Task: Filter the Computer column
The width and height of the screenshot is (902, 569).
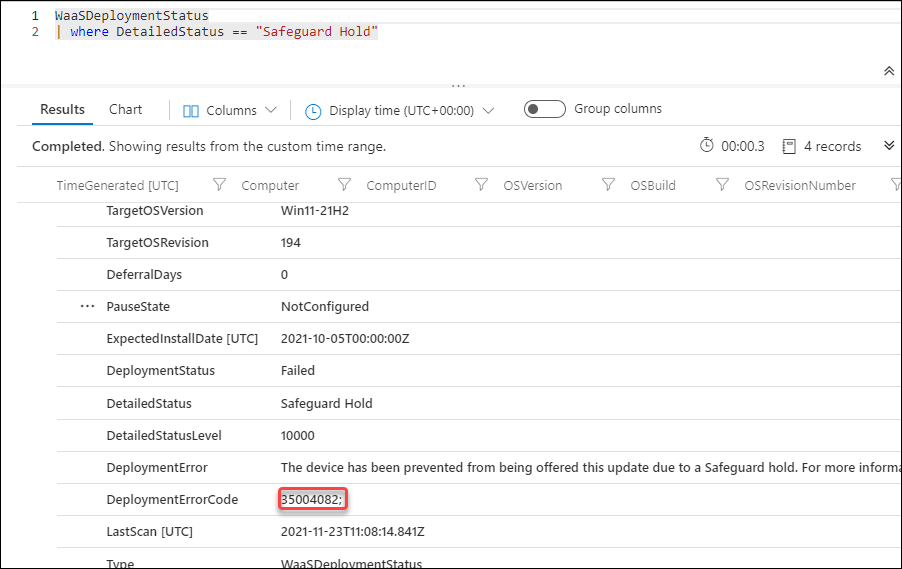Action: pyautogui.click(x=344, y=185)
